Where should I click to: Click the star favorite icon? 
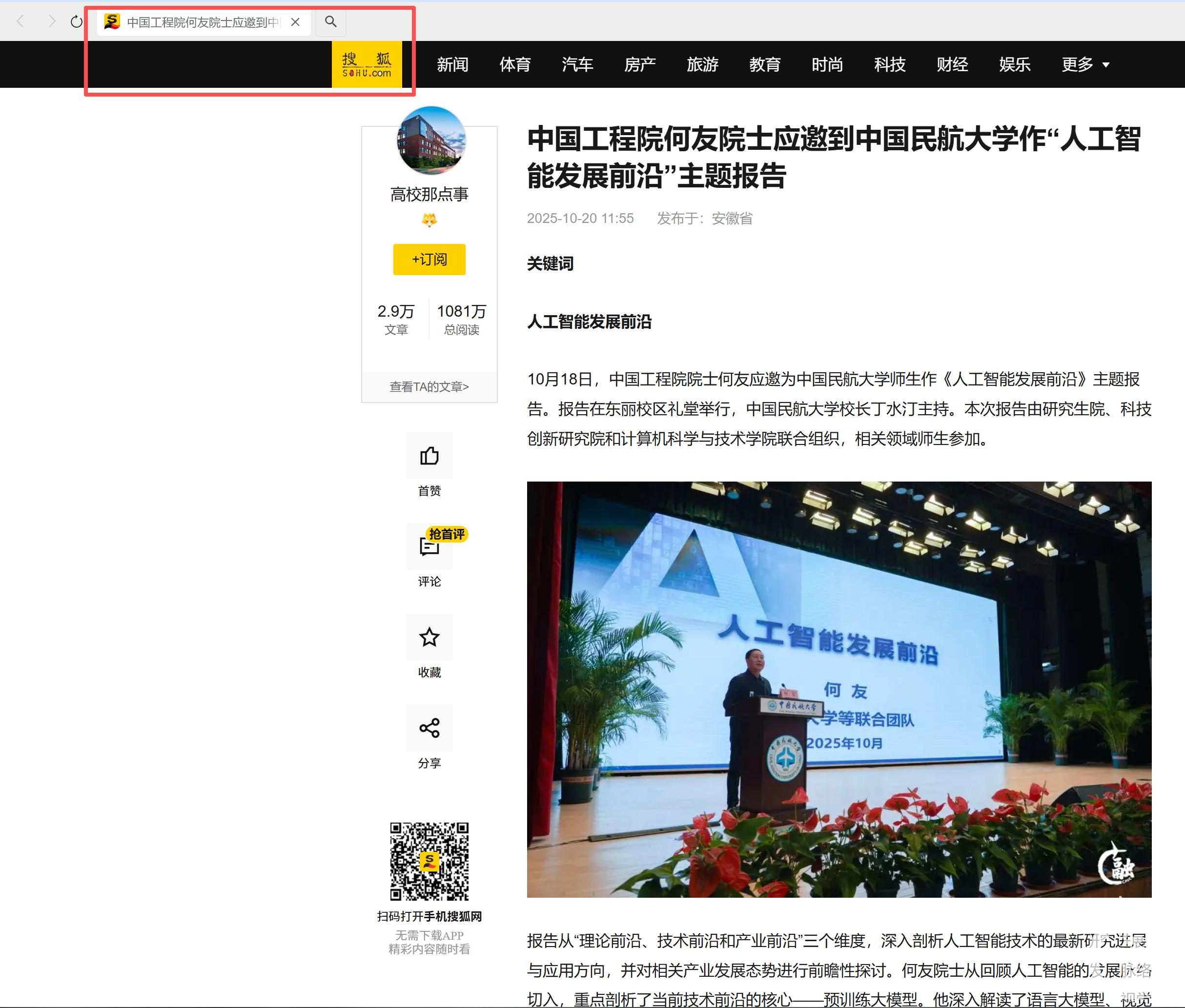pyautogui.click(x=429, y=637)
